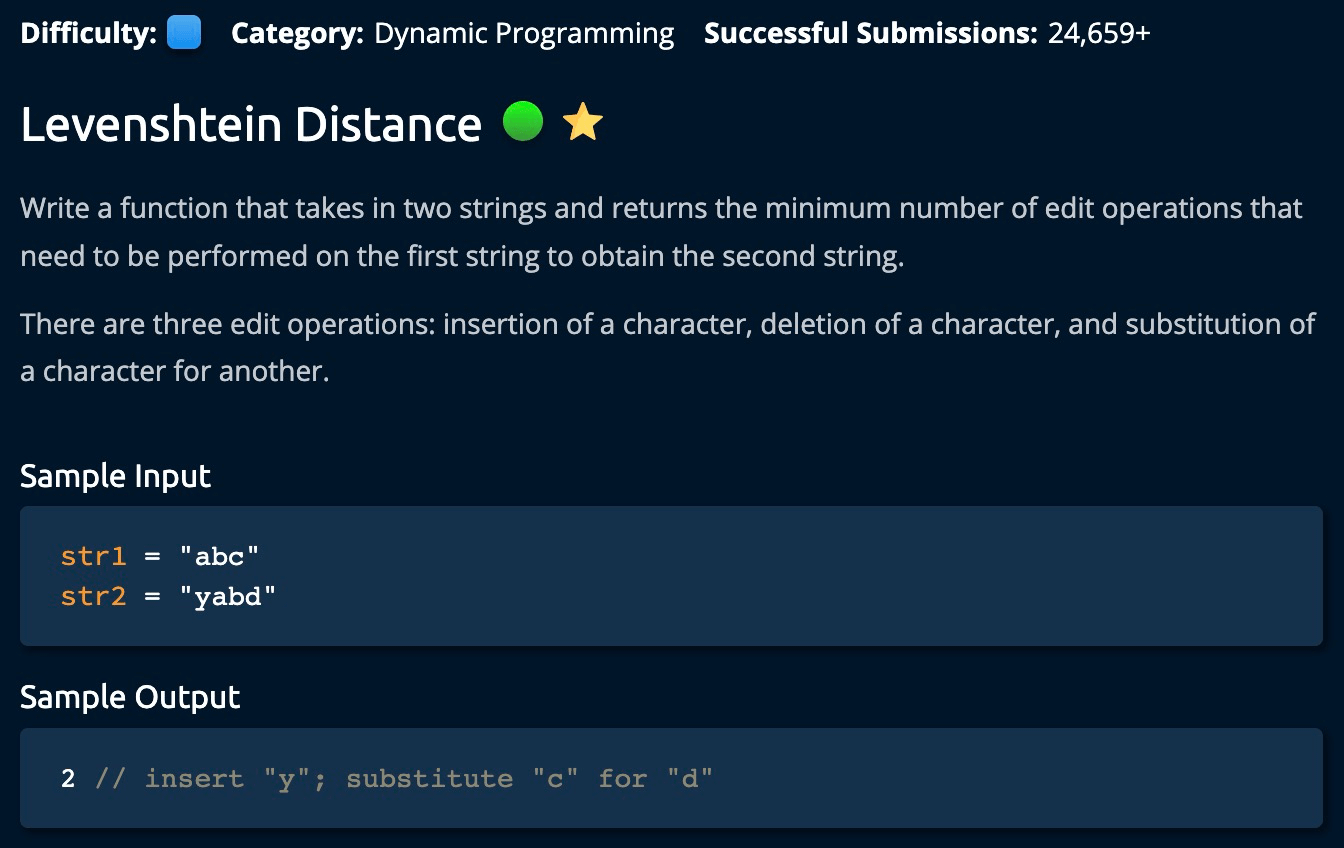Click the Difficulty label
The width and height of the screenshot is (1344, 848).
point(88,33)
